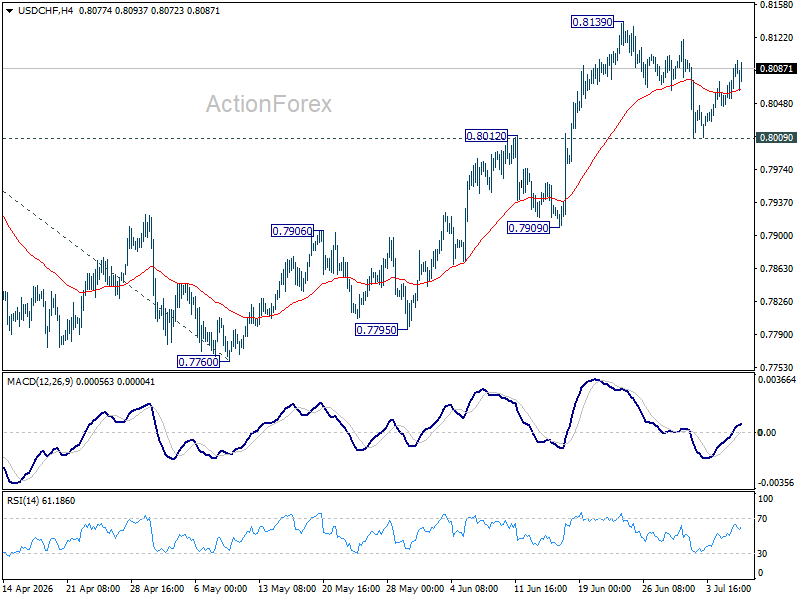Click the 0.80120 price label
Viewport: 800px width, 600px height.
point(486,136)
